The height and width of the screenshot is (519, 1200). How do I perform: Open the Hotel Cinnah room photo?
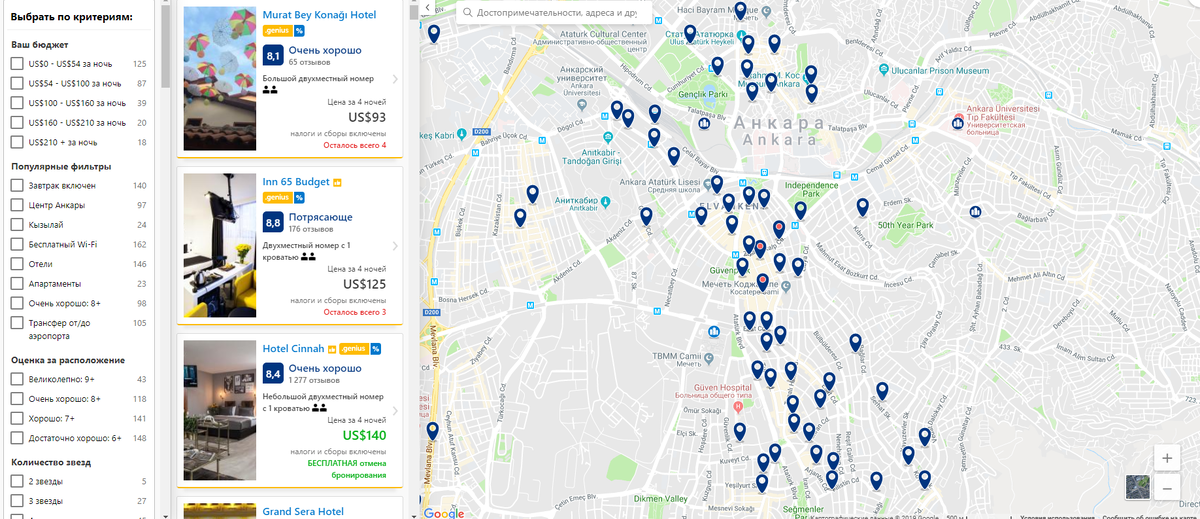tap(220, 410)
